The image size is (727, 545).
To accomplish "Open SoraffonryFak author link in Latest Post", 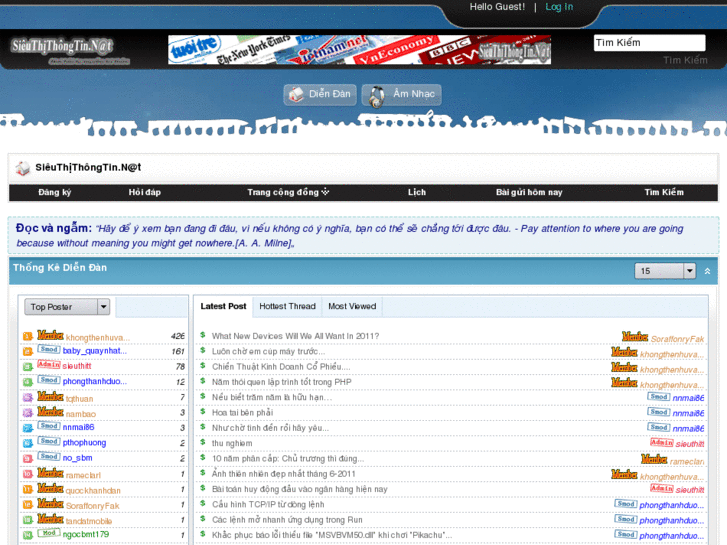I will coord(677,339).
